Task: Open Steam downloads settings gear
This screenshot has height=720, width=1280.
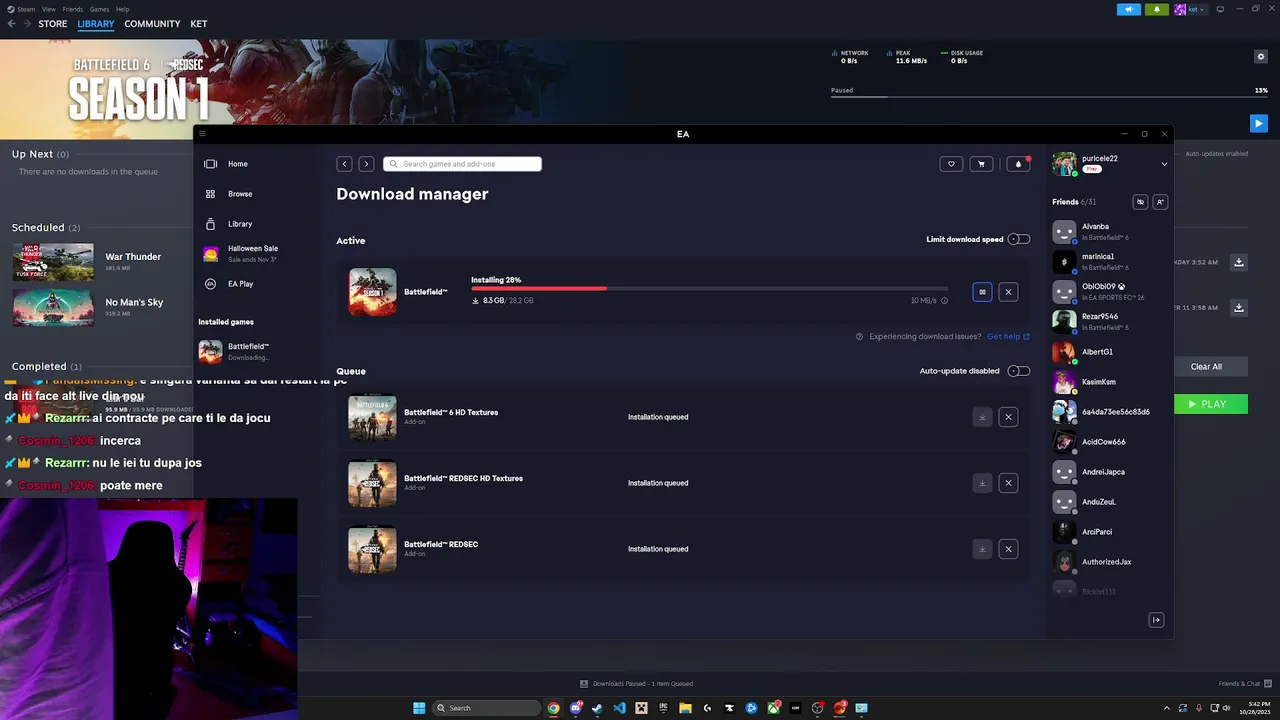Action: click(x=1261, y=56)
